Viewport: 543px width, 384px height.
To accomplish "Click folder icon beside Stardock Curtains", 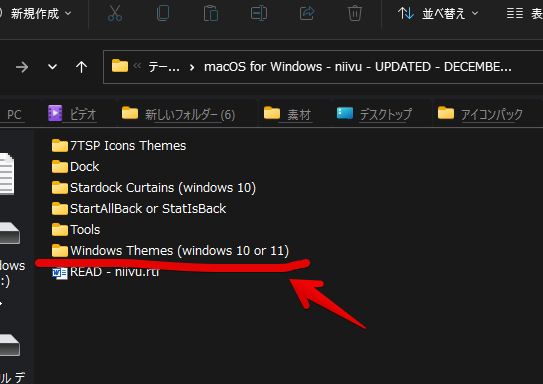I will pyautogui.click(x=60, y=187).
